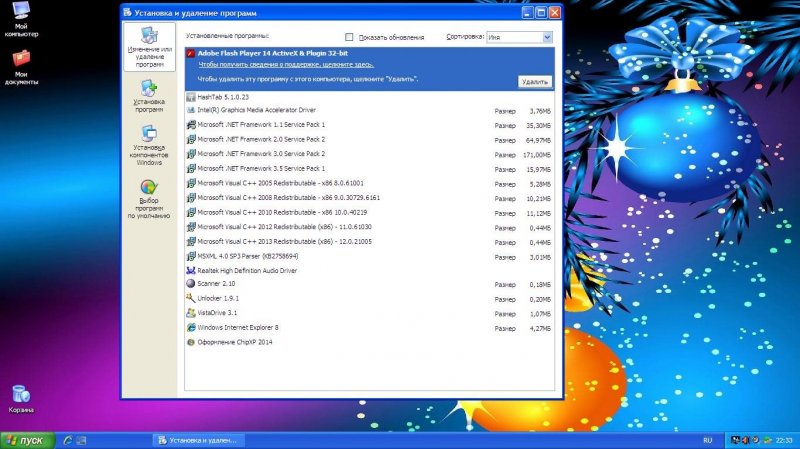Click the HashTab 5.1.0.23 icon

coord(191,97)
